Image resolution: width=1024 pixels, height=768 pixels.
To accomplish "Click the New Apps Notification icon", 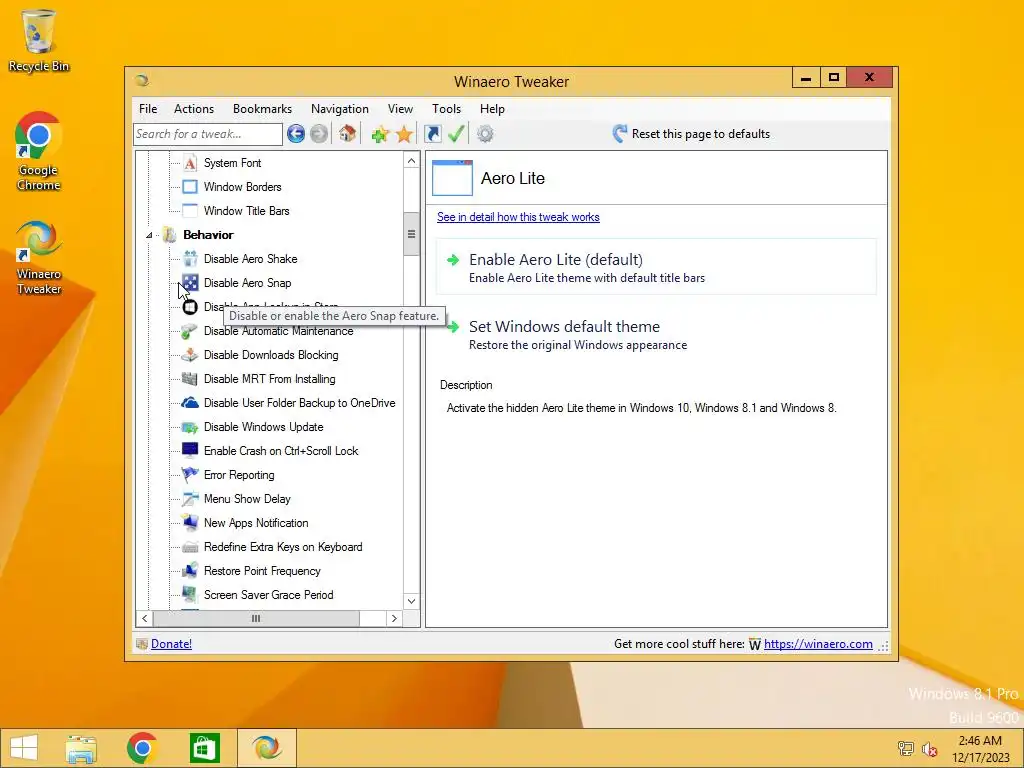I will pos(190,523).
